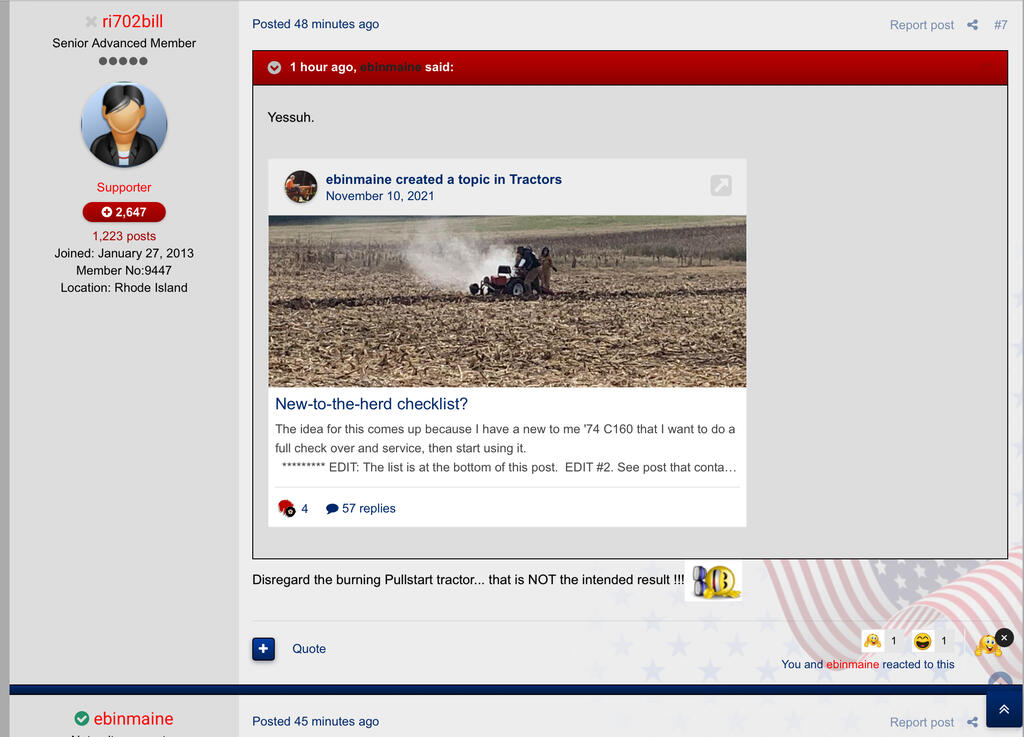The image size is (1024, 737).
Task: Report post #7
Action: coord(921,25)
